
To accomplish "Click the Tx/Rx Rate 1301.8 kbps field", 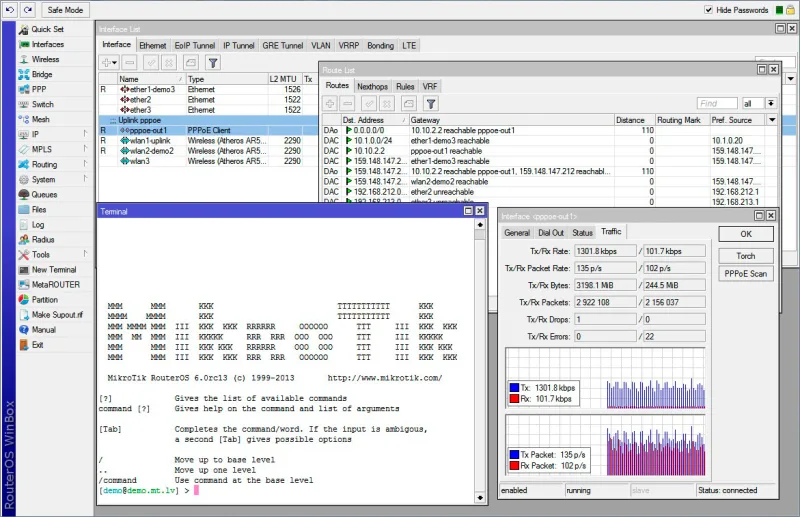I will [606, 251].
